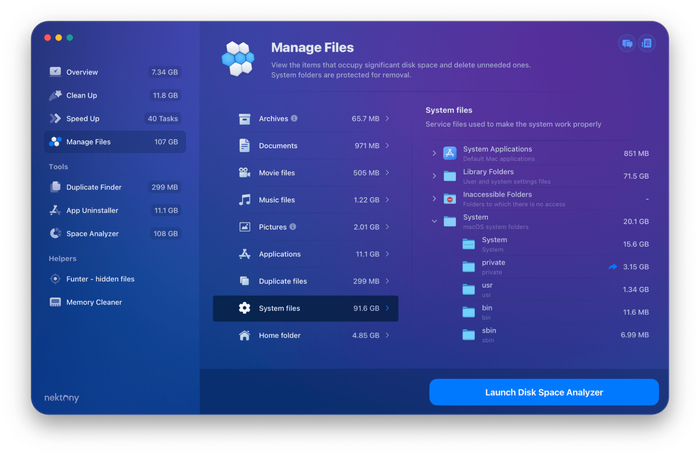Collapse the System folder tree
The image size is (700, 456).
(x=434, y=221)
